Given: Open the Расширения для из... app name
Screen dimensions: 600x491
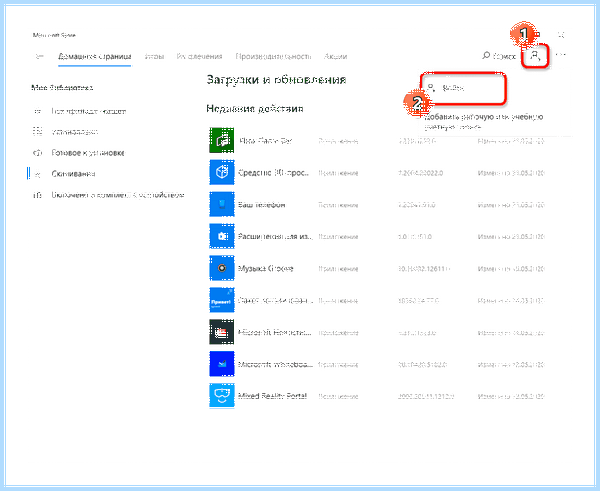Looking at the screenshot, I should pyautogui.click(x=275, y=237).
